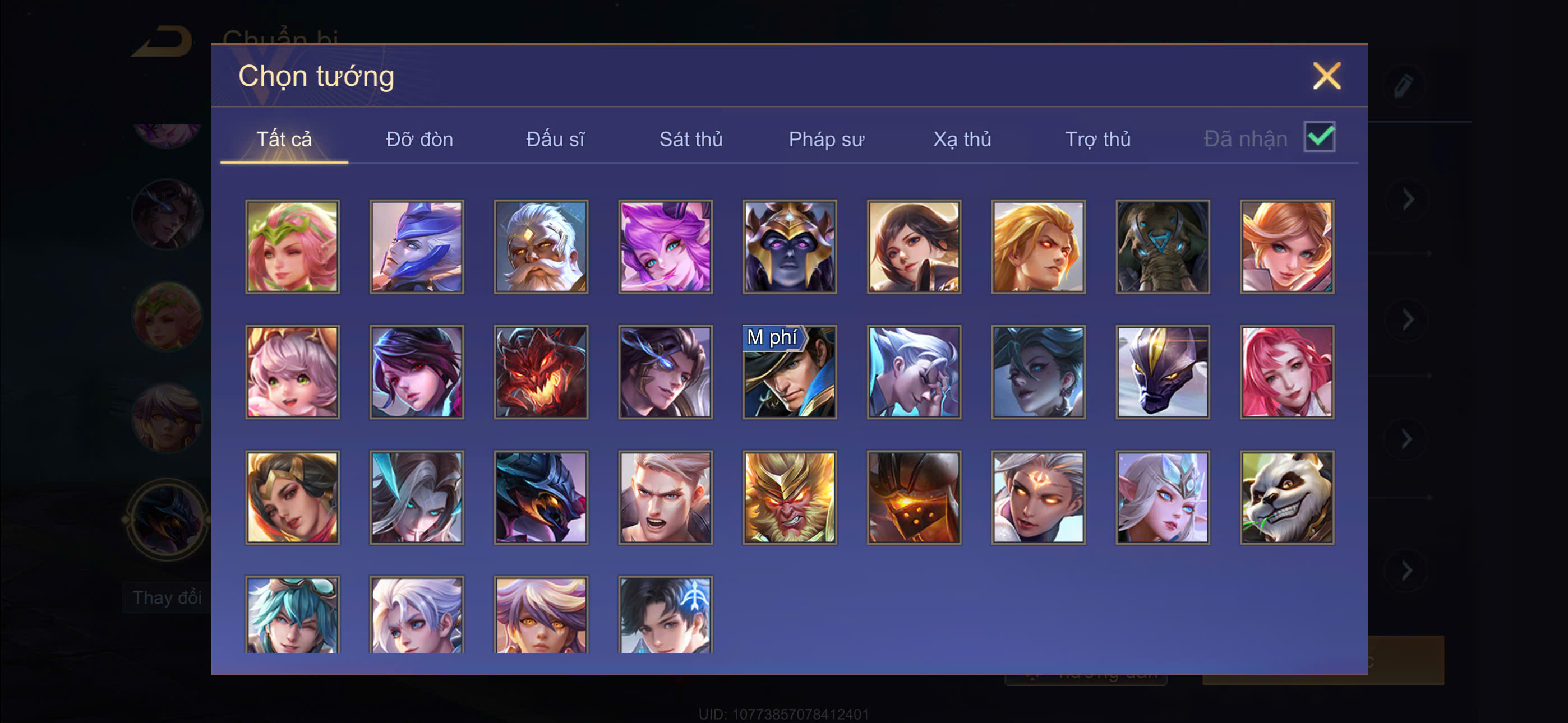Switch to the Đấu sĩ tab

pyautogui.click(x=555, y=140)
